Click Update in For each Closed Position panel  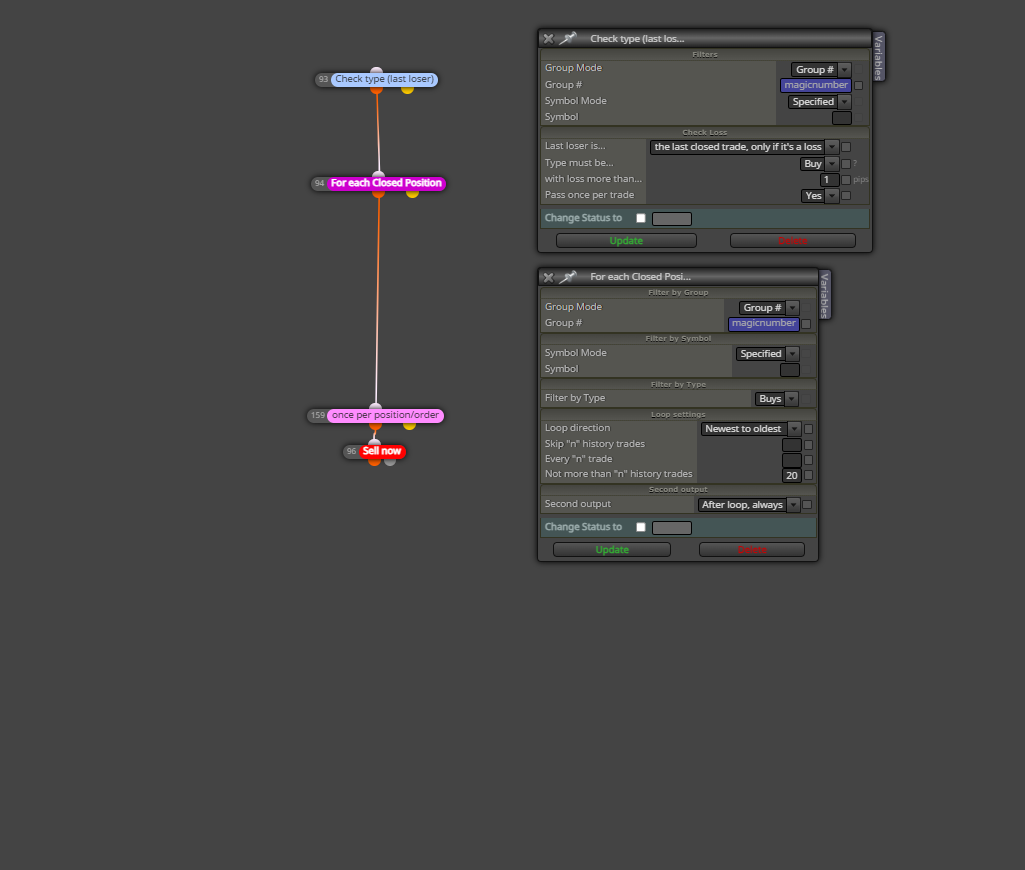(x=612, y=550)
